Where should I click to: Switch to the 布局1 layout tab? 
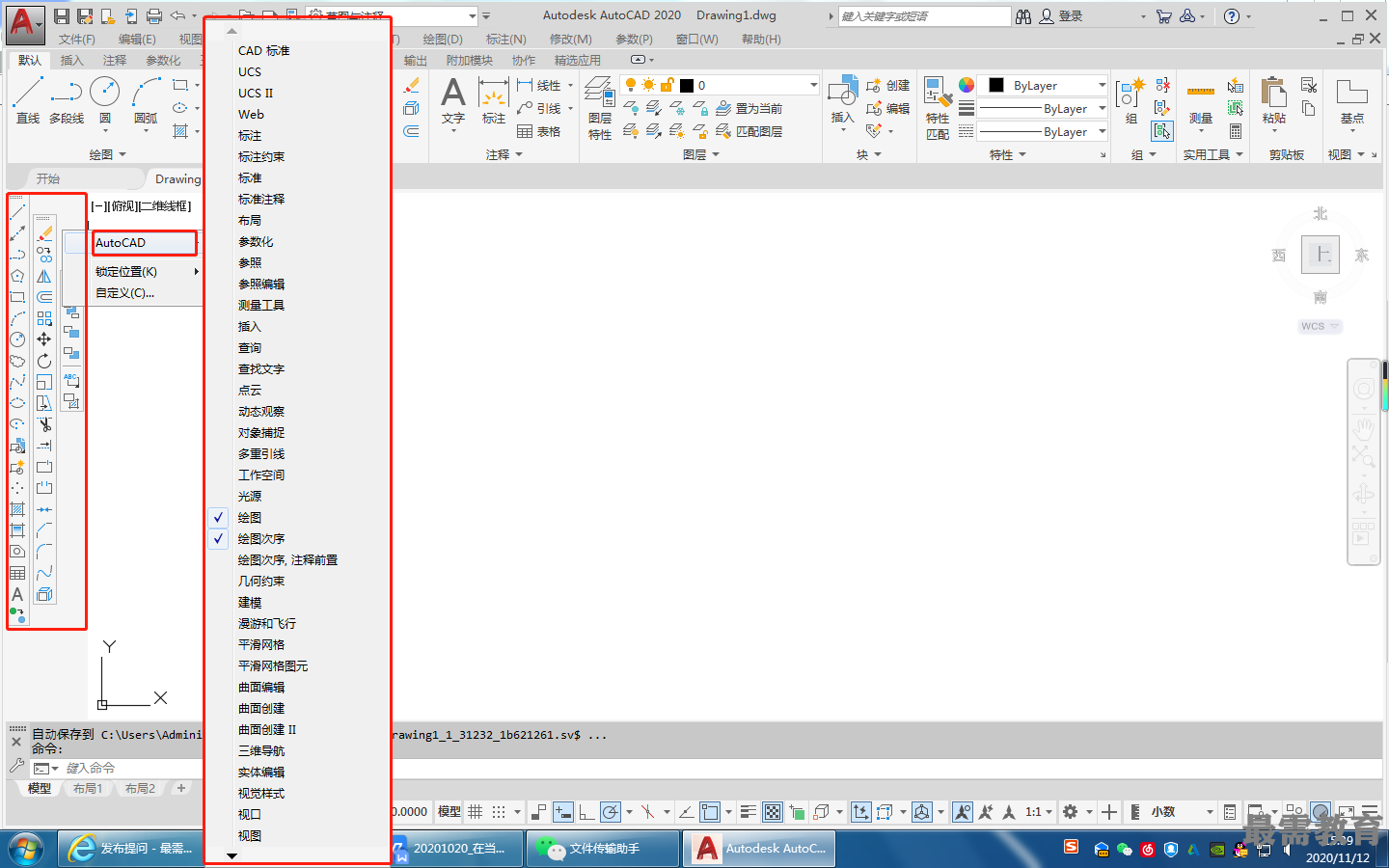(88, 789)
